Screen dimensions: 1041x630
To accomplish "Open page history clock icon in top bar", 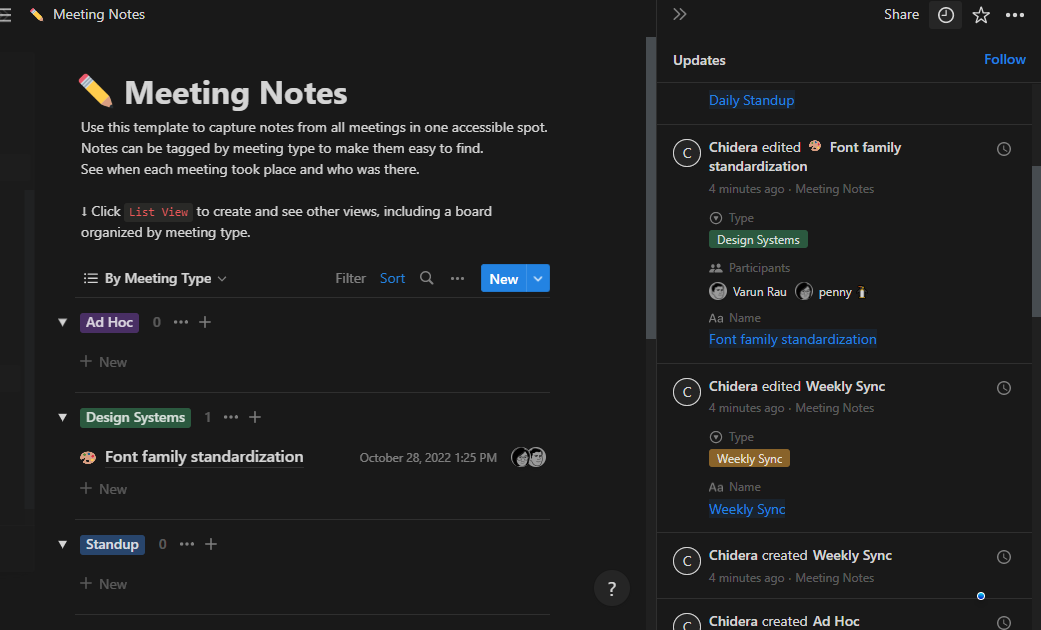I will tap(945, 15).
